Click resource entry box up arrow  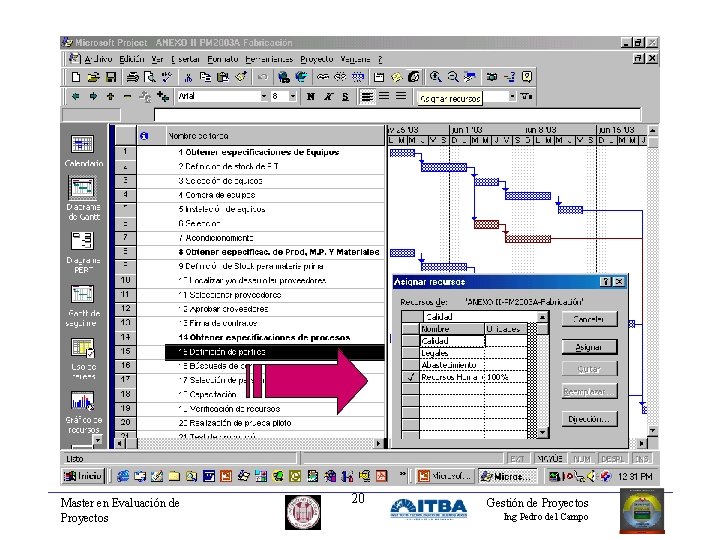542,317
